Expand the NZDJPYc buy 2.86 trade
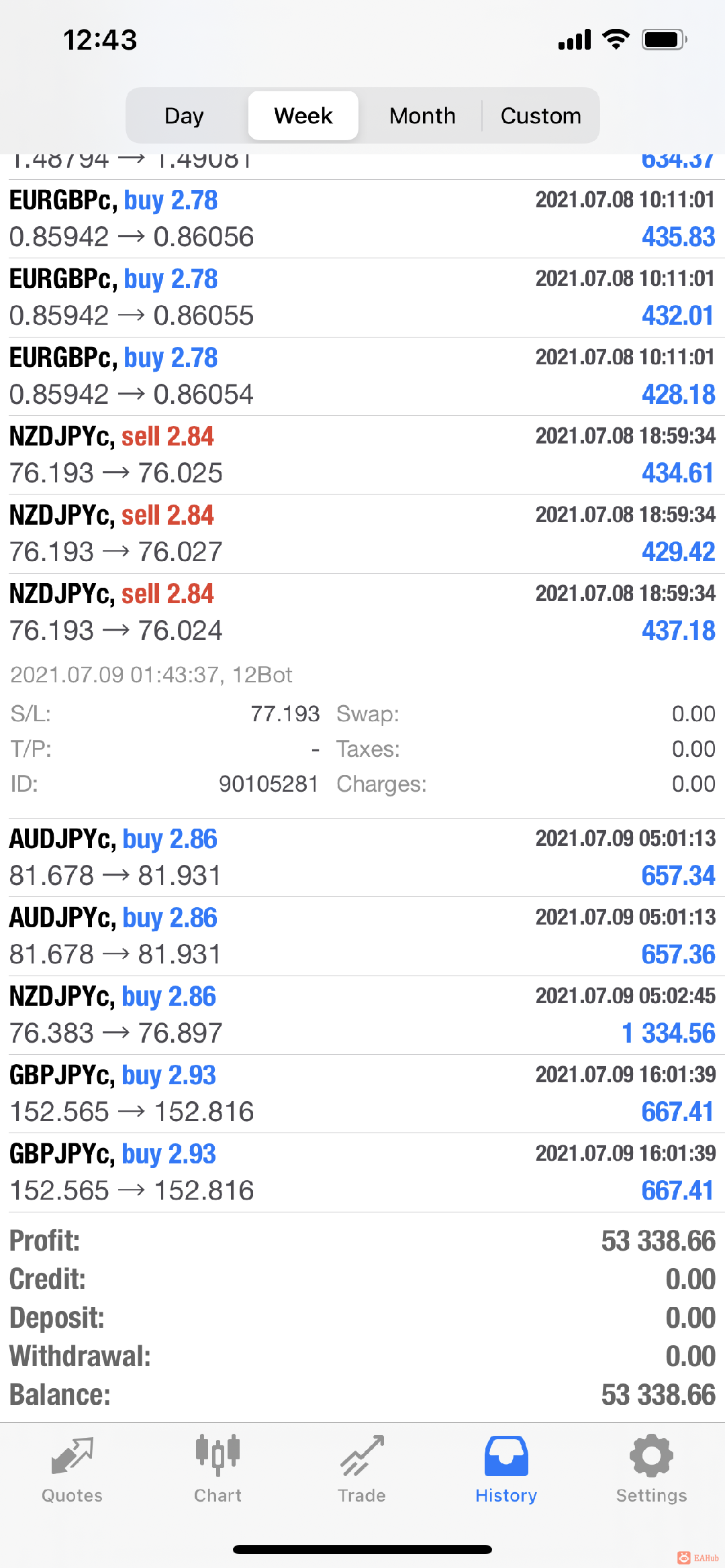 [362, 1014]
